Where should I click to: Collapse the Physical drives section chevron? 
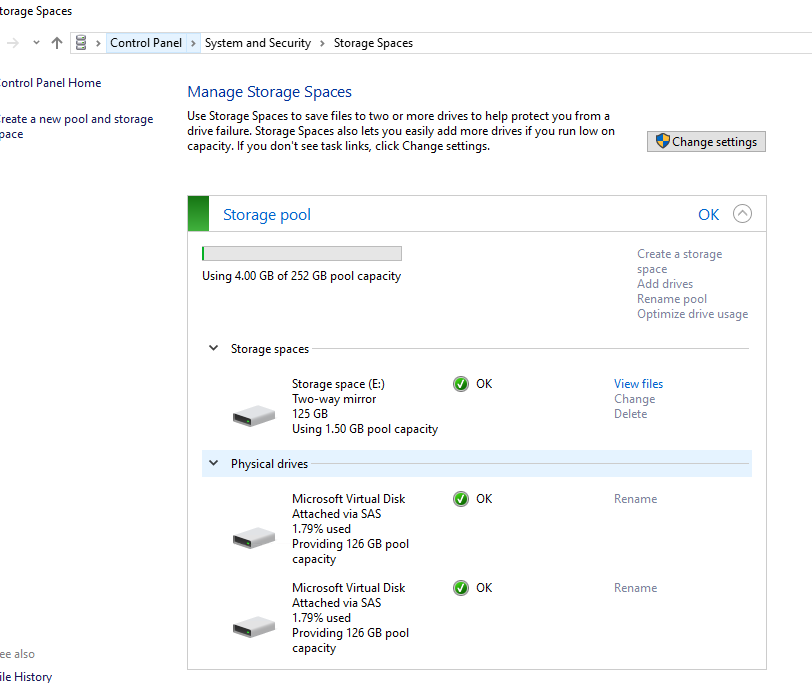tap(213, 463)
